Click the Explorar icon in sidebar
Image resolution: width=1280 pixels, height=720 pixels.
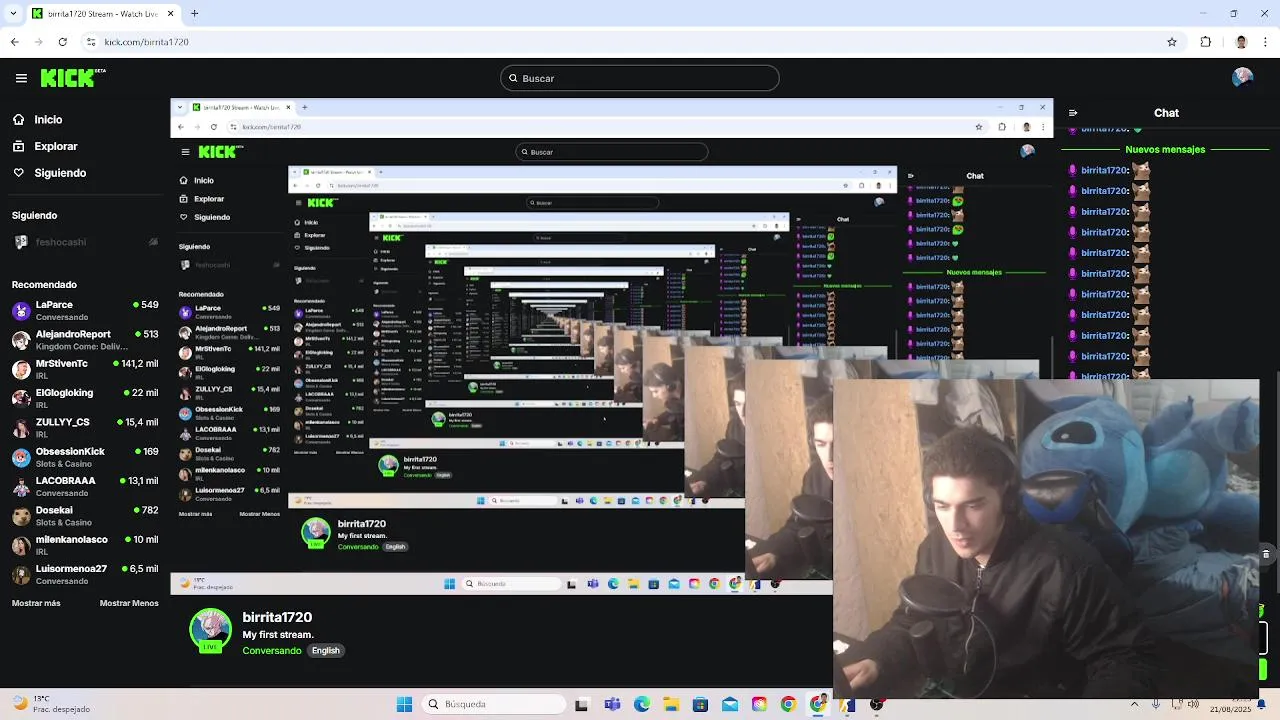(18, 146)
